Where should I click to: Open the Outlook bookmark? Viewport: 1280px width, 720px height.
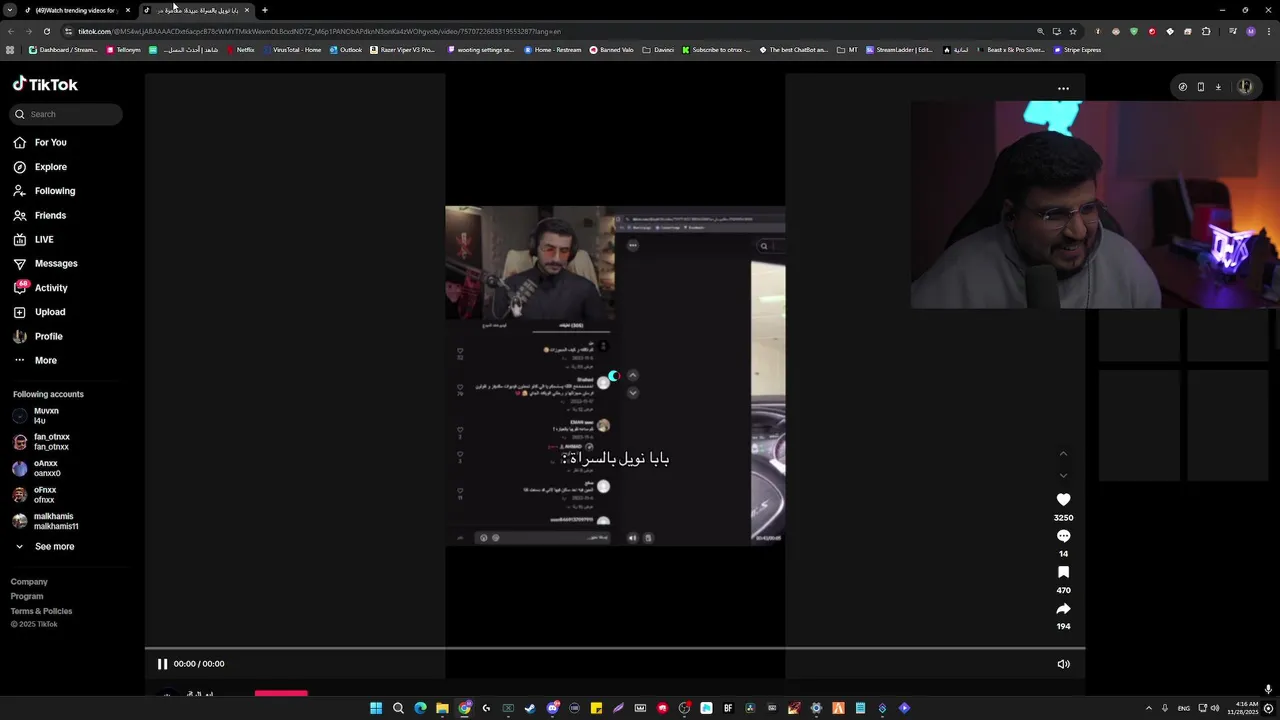tap(346, 50)
